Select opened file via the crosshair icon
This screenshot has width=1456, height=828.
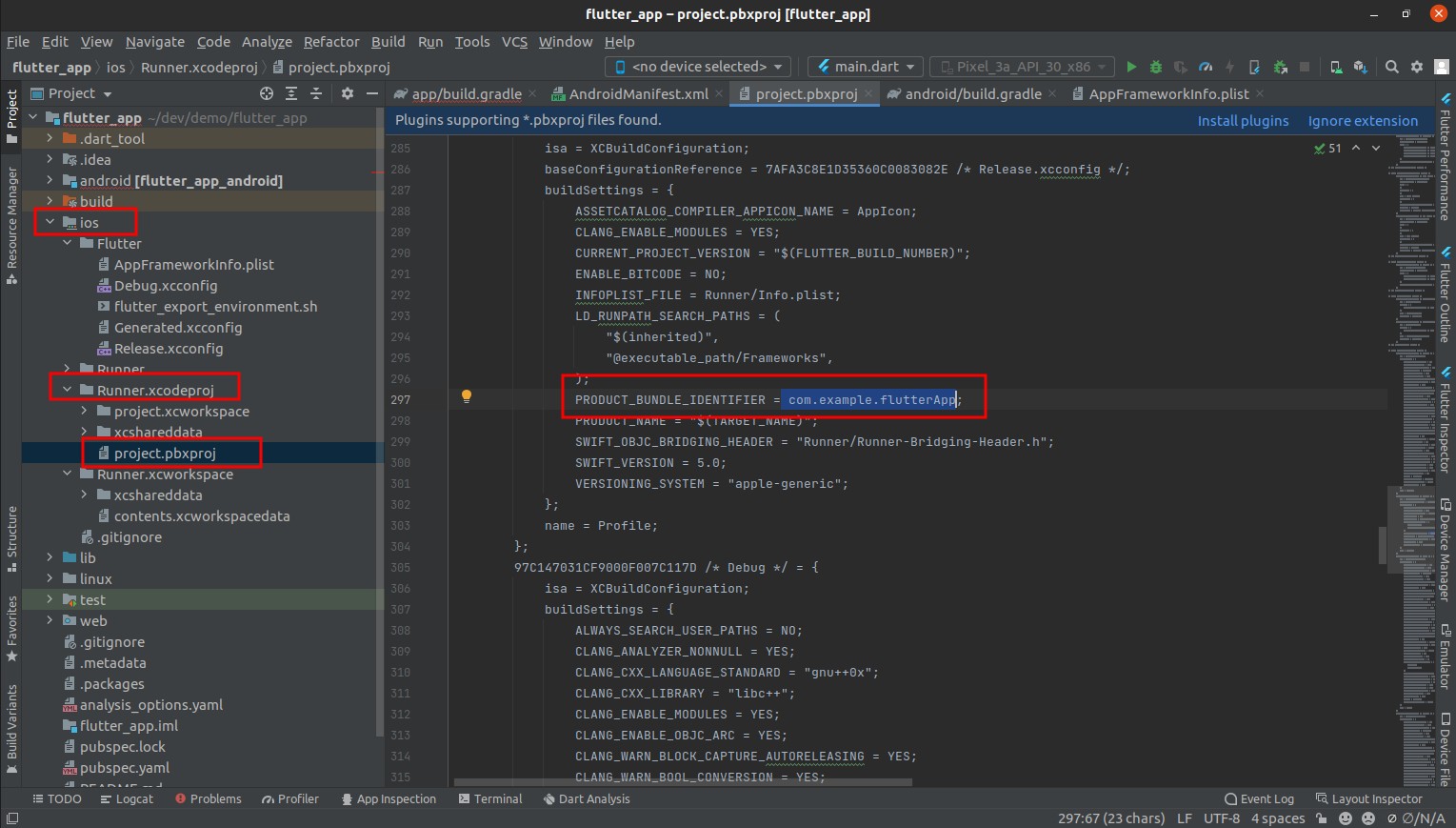[267, 93]
